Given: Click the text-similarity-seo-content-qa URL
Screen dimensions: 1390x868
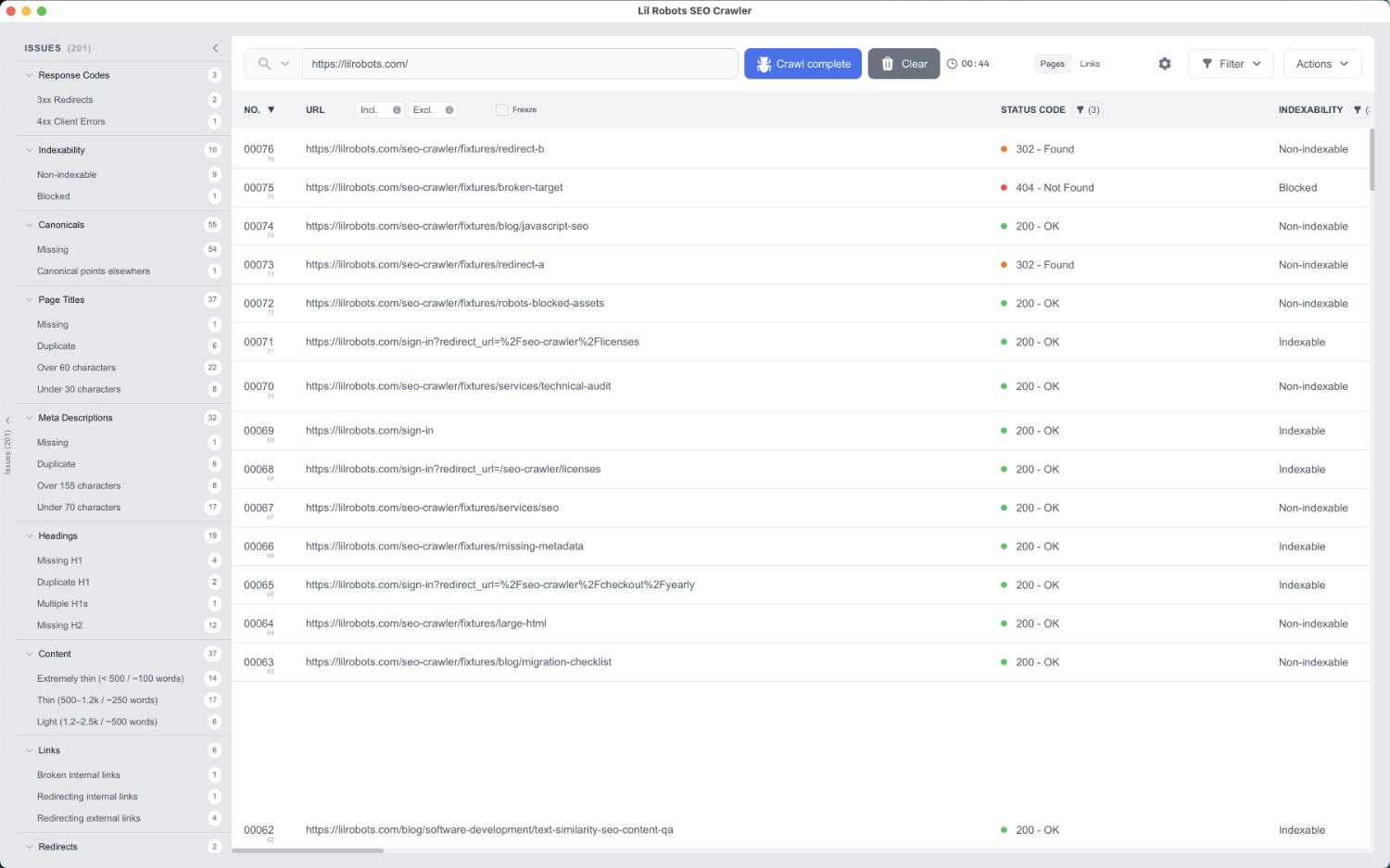Looking at the screenshot, I should tap(489, 830).
